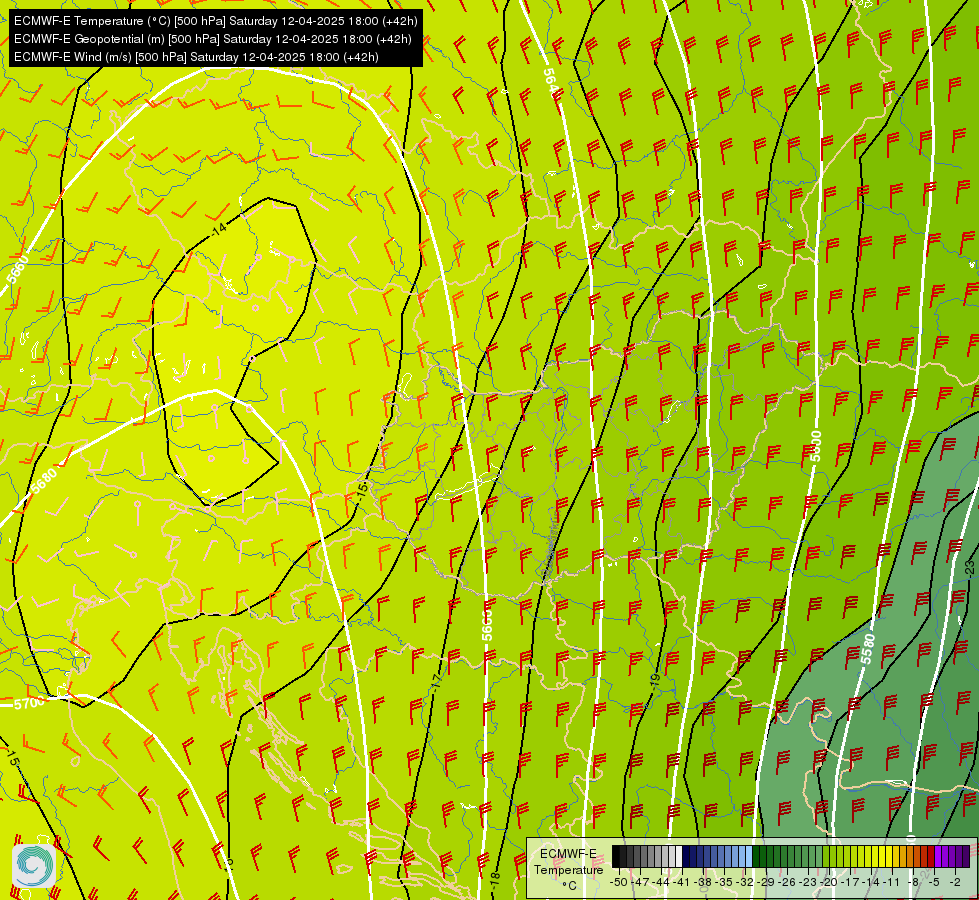Viewport: 979px width, 900px height.
Task: Click the -35 legend tick label
Action: pyautogui.click(x=724, y=882)
